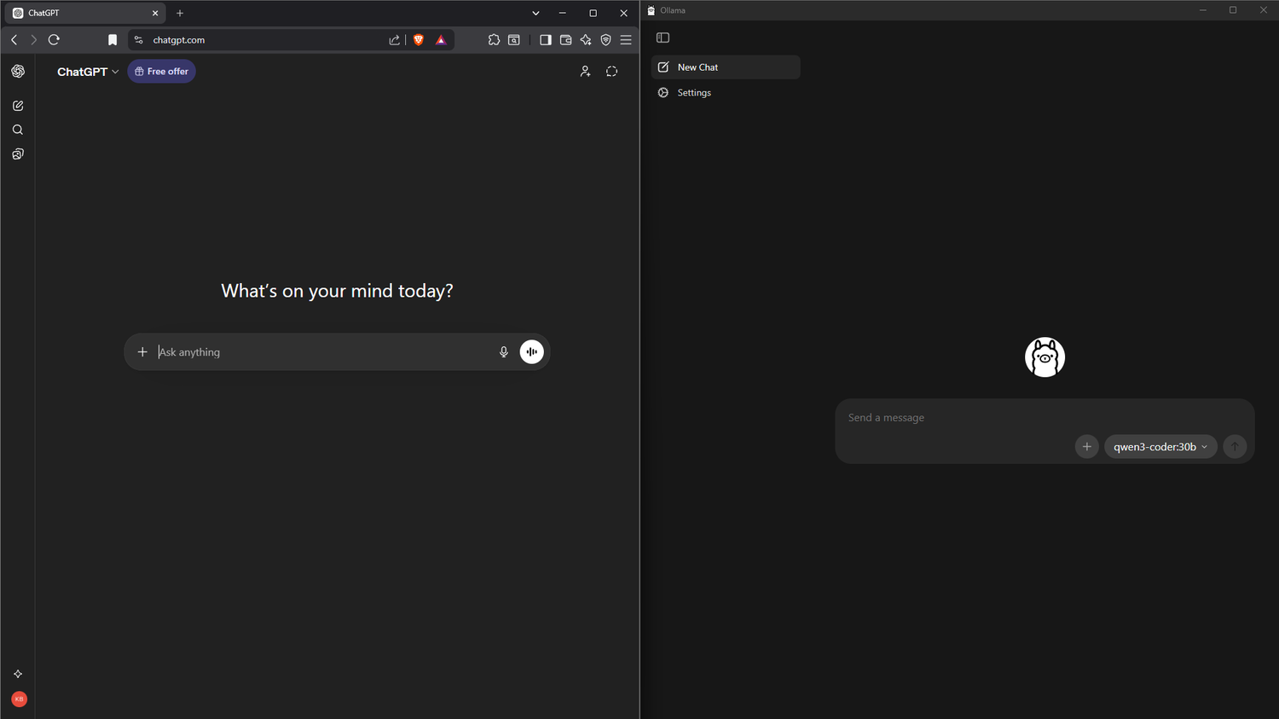Image resolution: width=1279 pixels, height=719 pixels.
Task: Close the ChatGPT browser tab
Action: [155, 13]
